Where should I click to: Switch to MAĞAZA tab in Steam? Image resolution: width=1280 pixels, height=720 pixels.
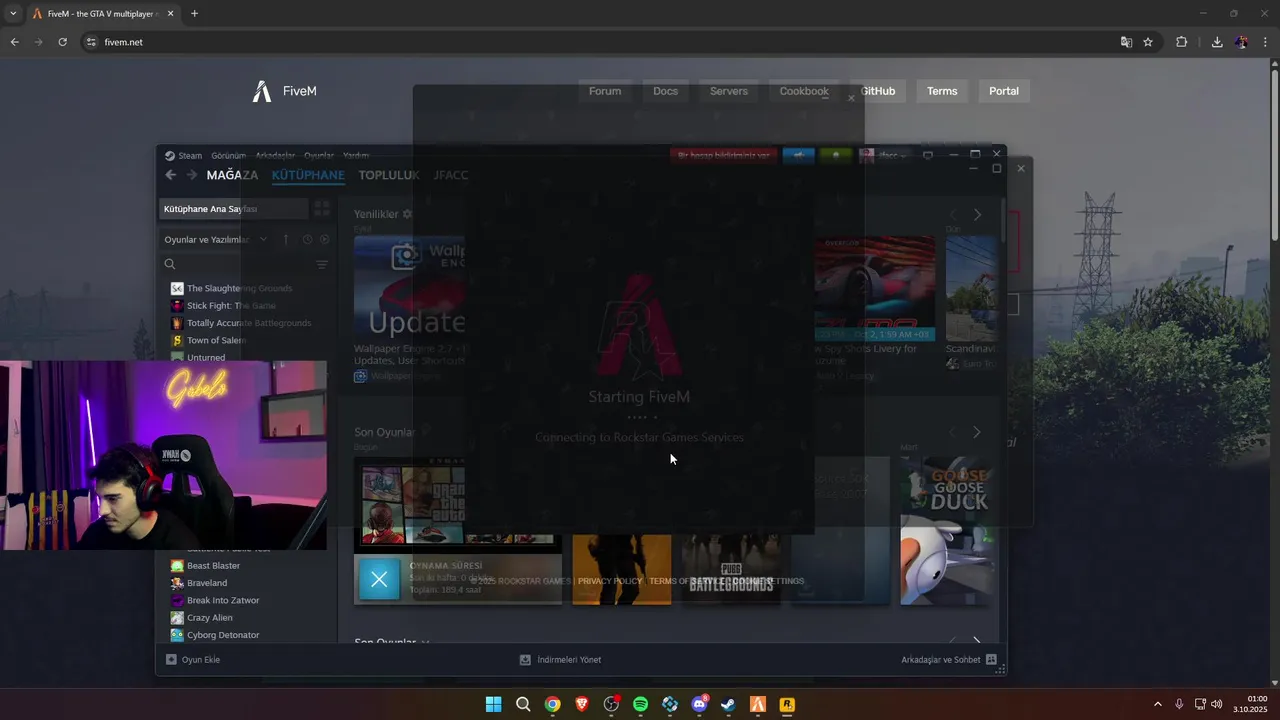(x=232, y=175)
